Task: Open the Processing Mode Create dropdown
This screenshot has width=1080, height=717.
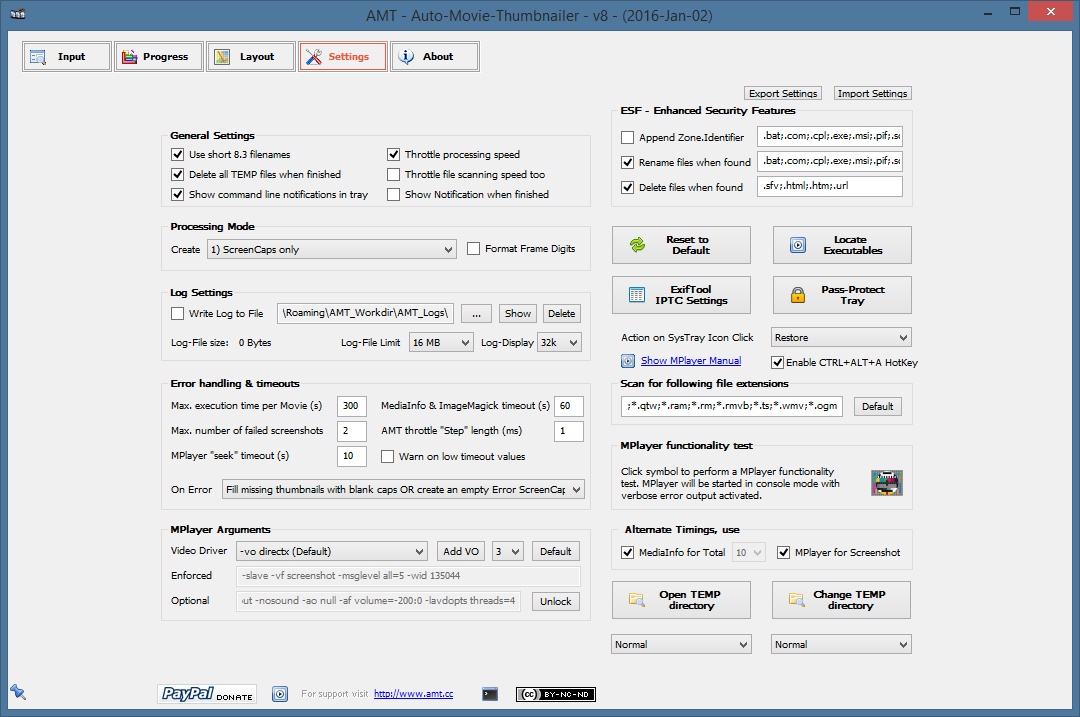Action: click(x=331, y=249)
